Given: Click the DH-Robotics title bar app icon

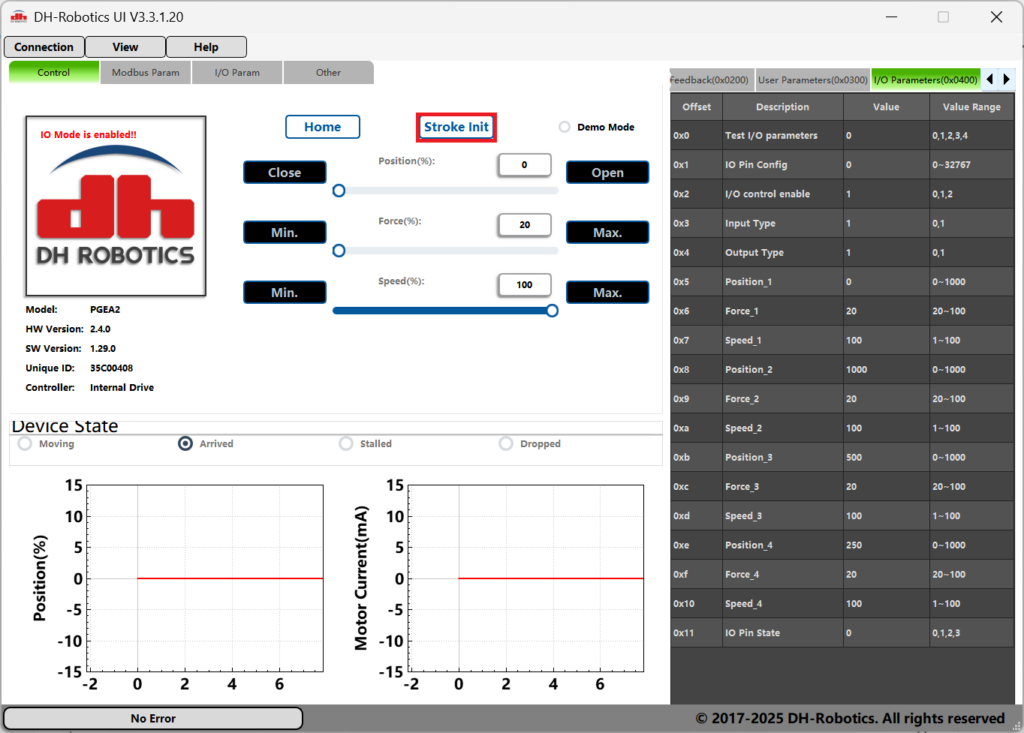Looking at the screenshot, I should pyautogui.click(x=19, y=16).
